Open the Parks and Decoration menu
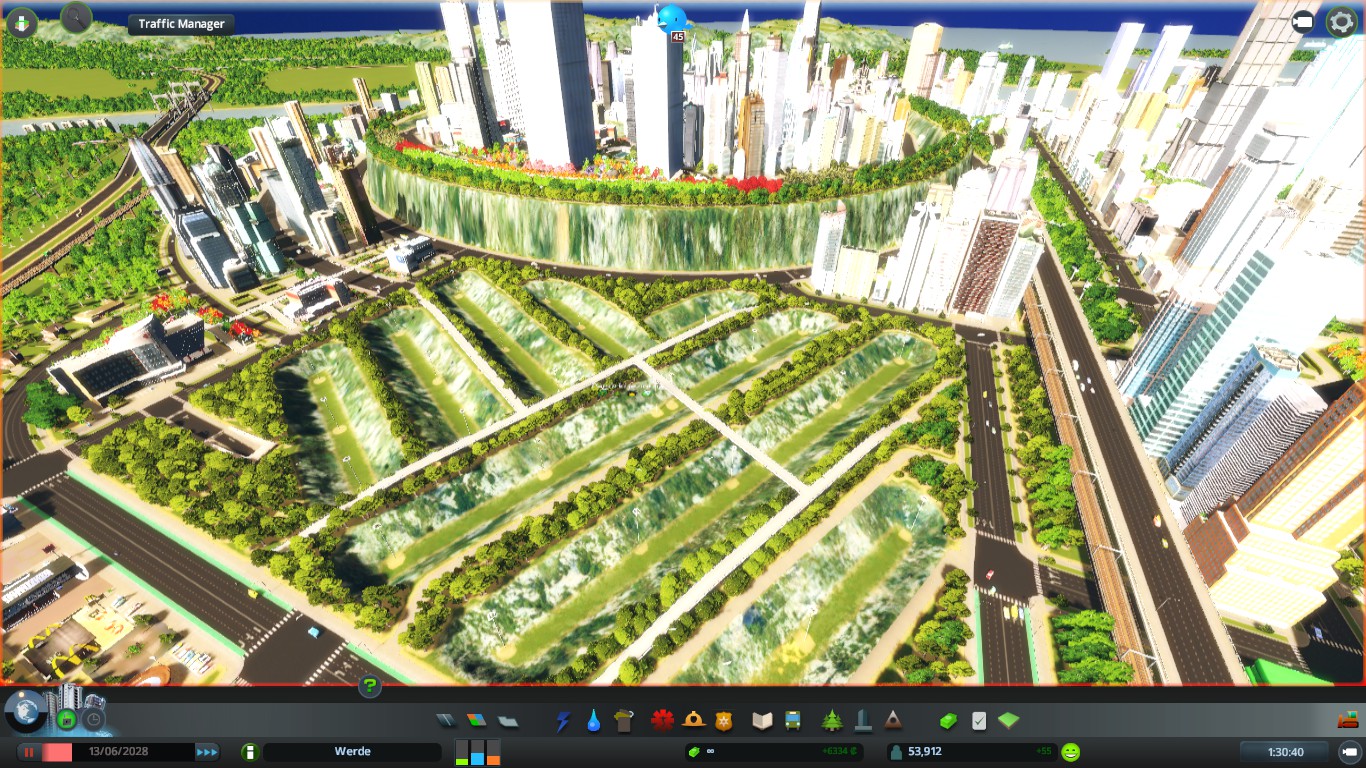Viewport: 1366px width, 768px height. (x=831, y=720)
